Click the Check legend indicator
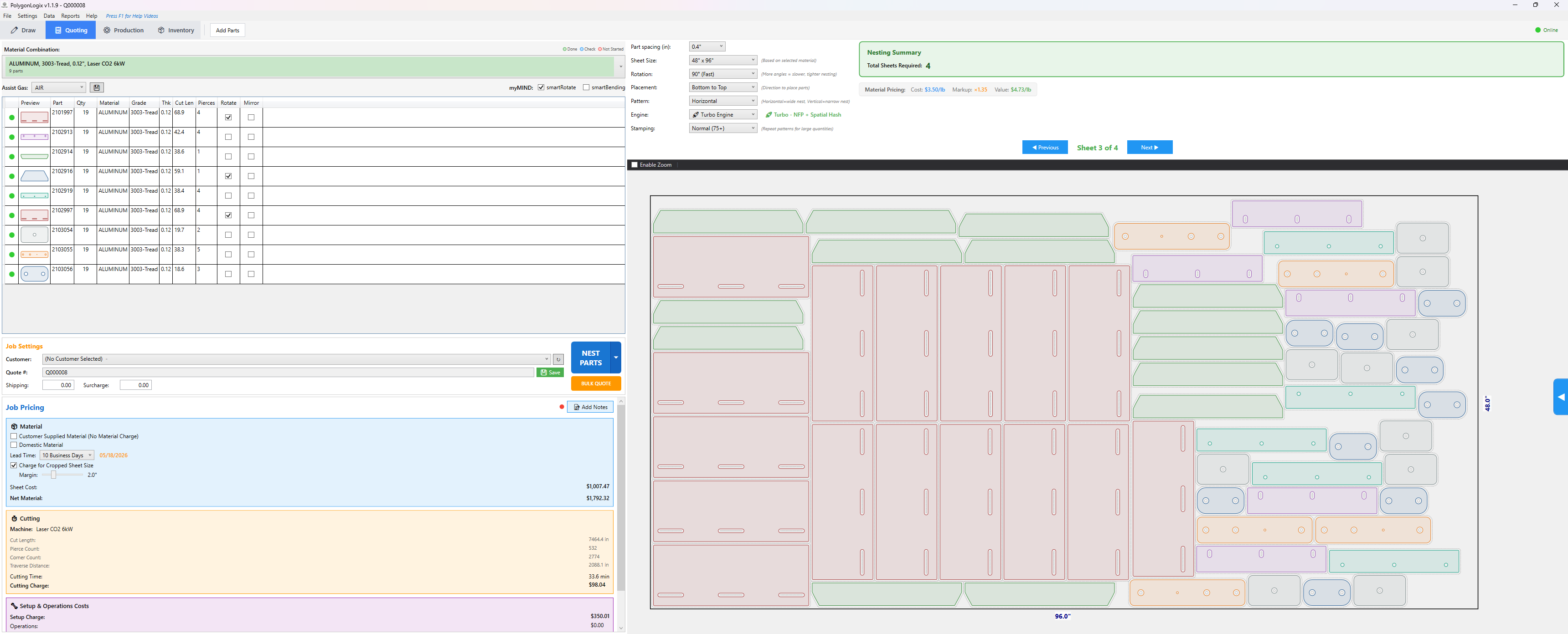This screenshot has height=634, width=1568. (x=588, y=49)
